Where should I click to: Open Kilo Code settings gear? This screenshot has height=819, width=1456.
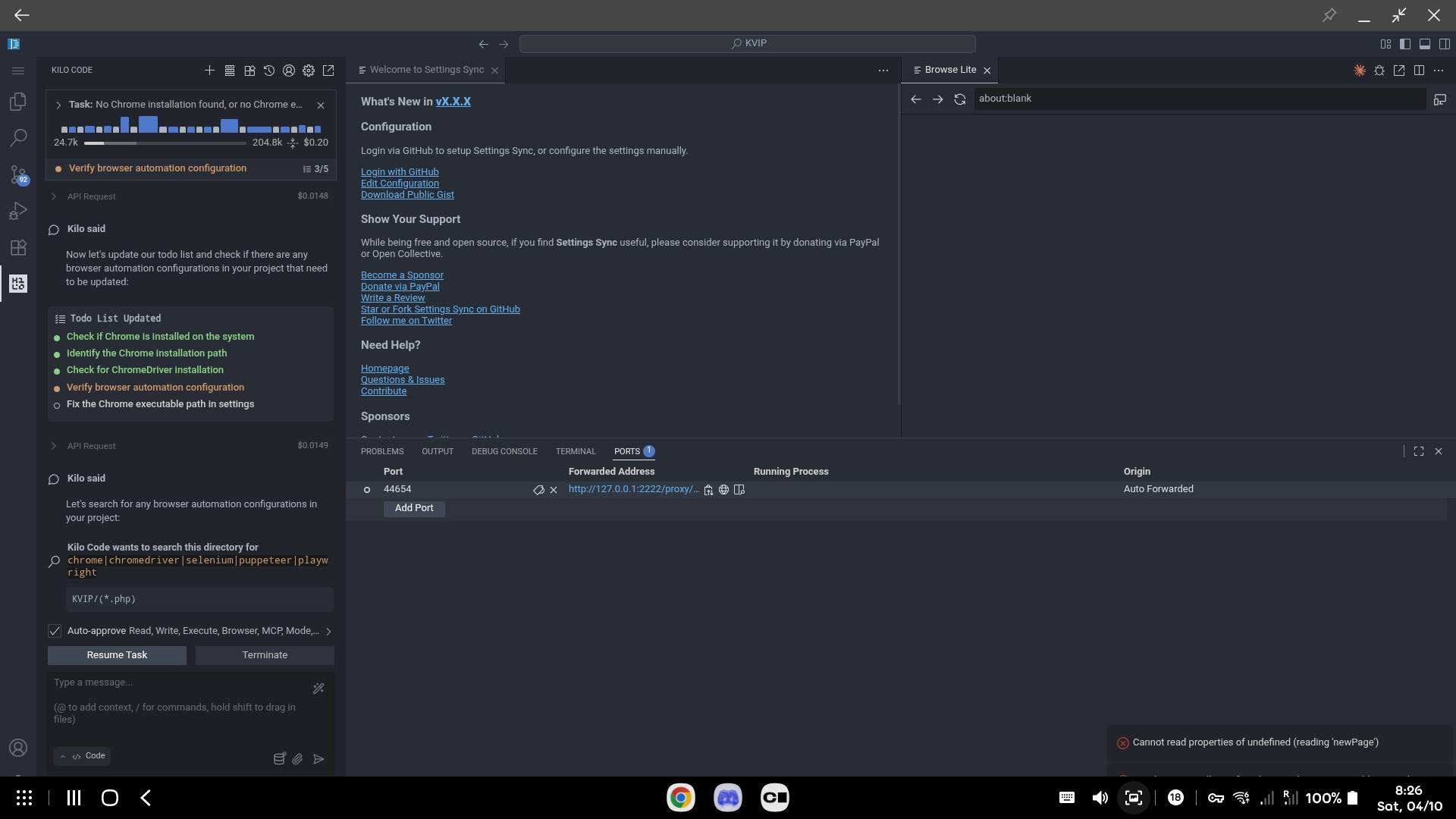309,71
